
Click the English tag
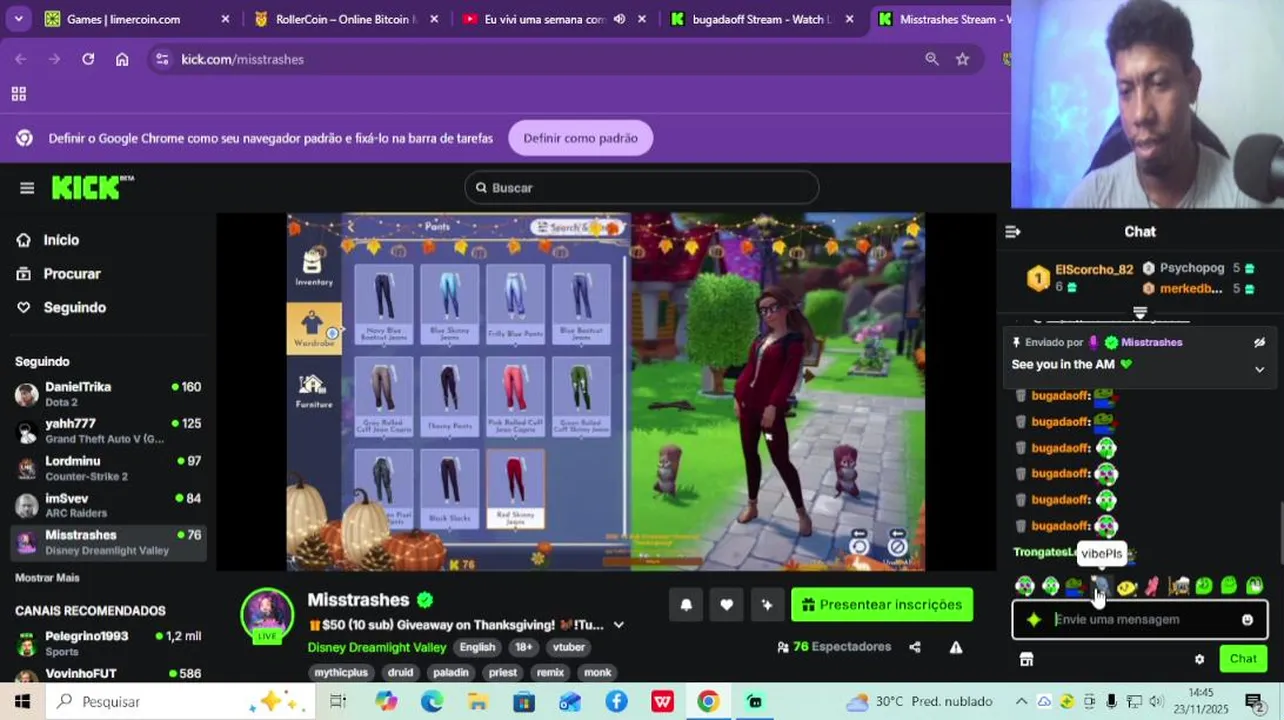477,647
